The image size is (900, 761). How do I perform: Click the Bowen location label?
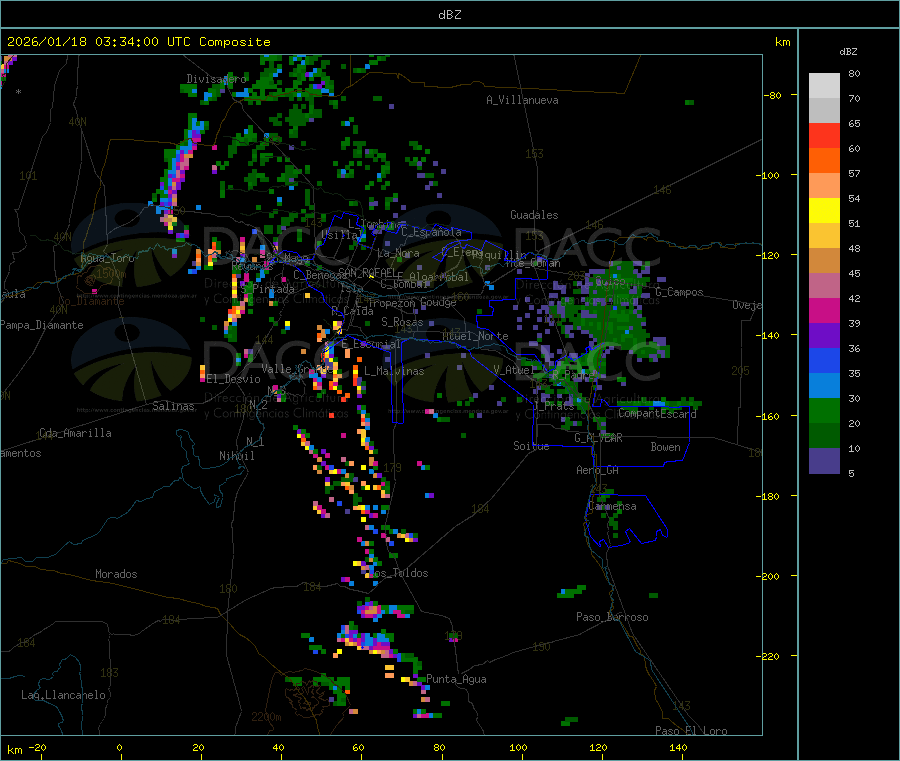tap(665, 447)
